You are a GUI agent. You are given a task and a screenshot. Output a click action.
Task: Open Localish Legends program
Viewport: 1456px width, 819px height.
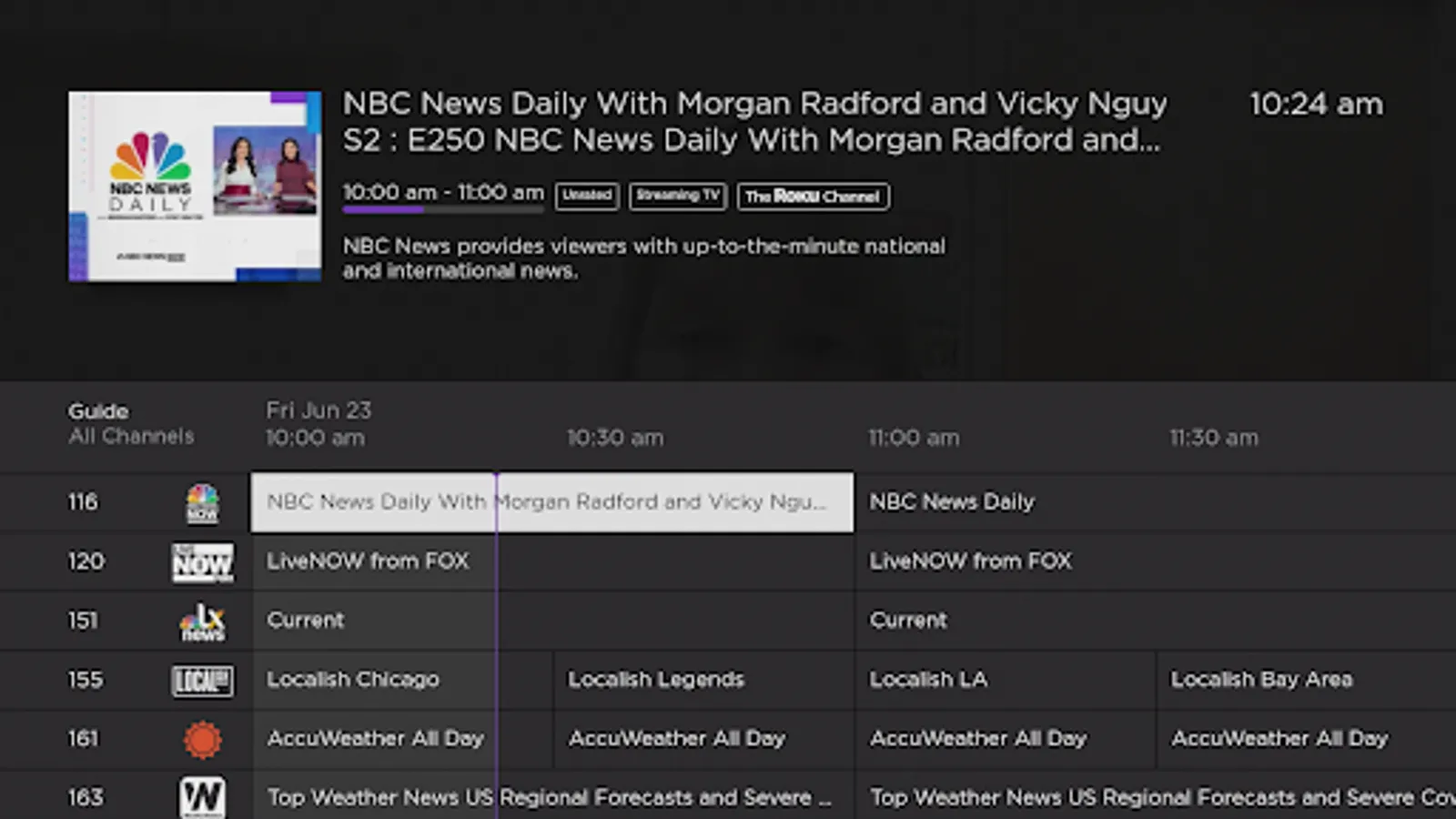click(703, 680)
